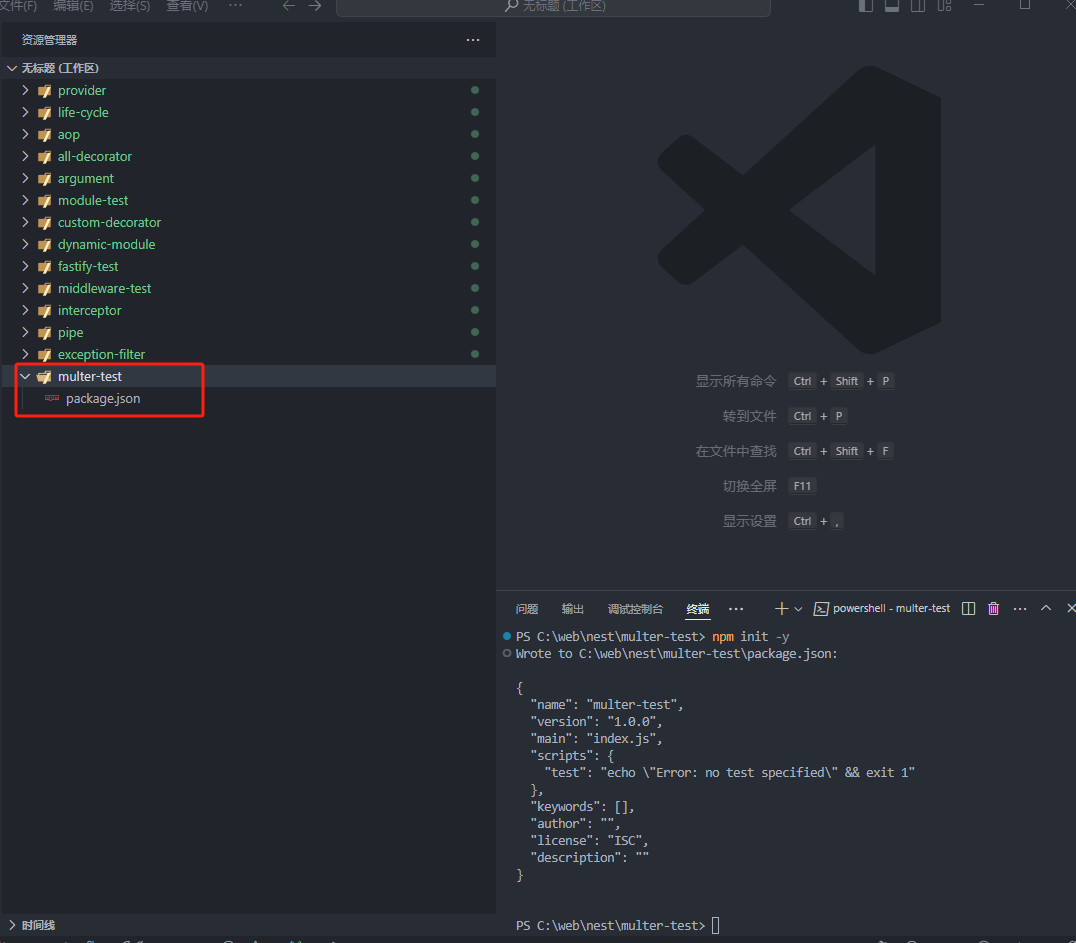Click the powershell terminal icon

(x=821, y=609)
